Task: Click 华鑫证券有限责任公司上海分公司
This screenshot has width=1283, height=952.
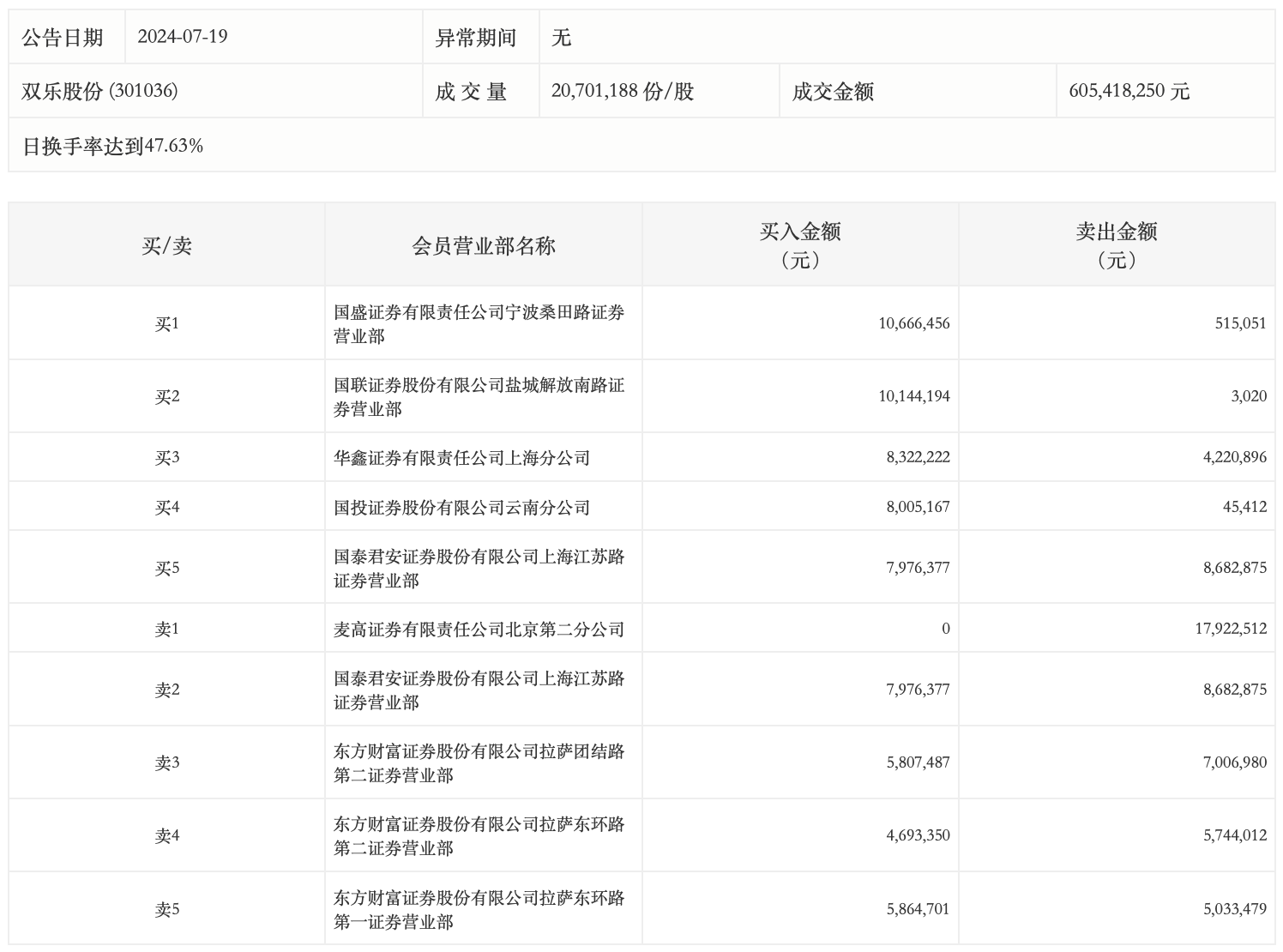Action: point(461,458)
